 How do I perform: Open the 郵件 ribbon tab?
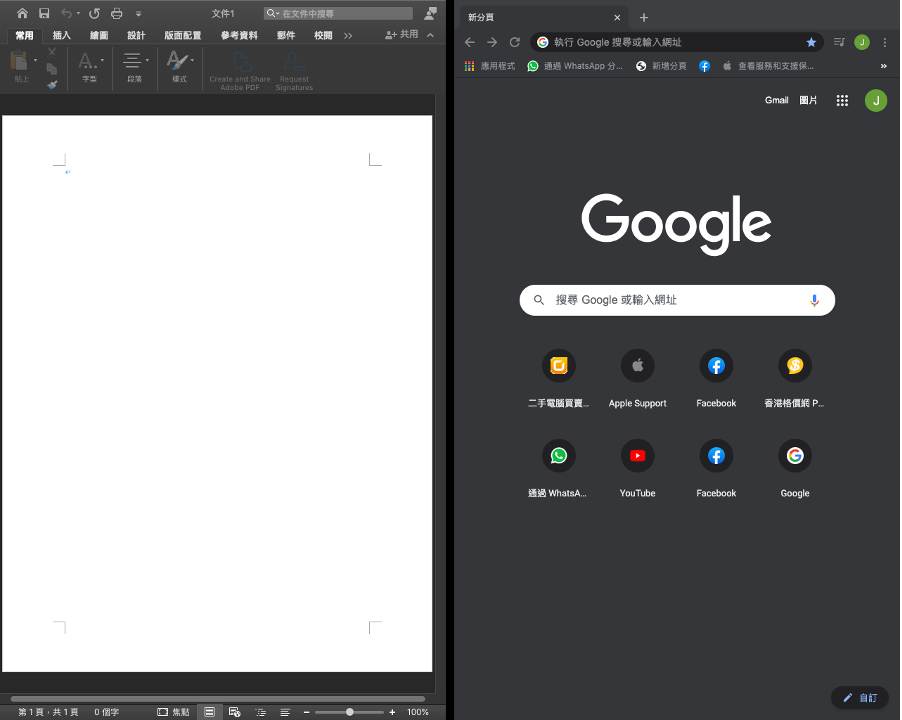pos(286,36)
